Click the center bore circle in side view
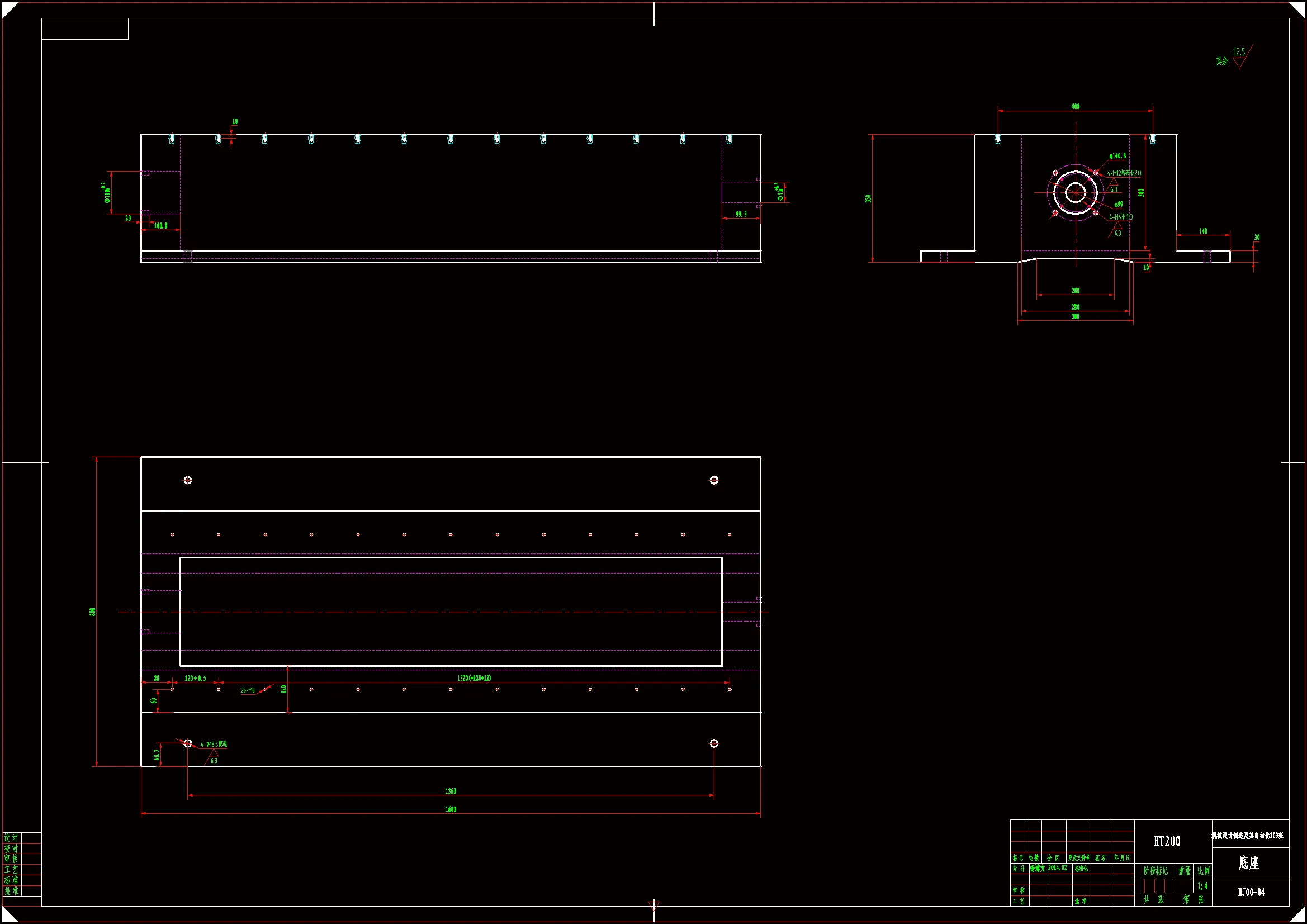1307x924 pixels. point(1075,192)
